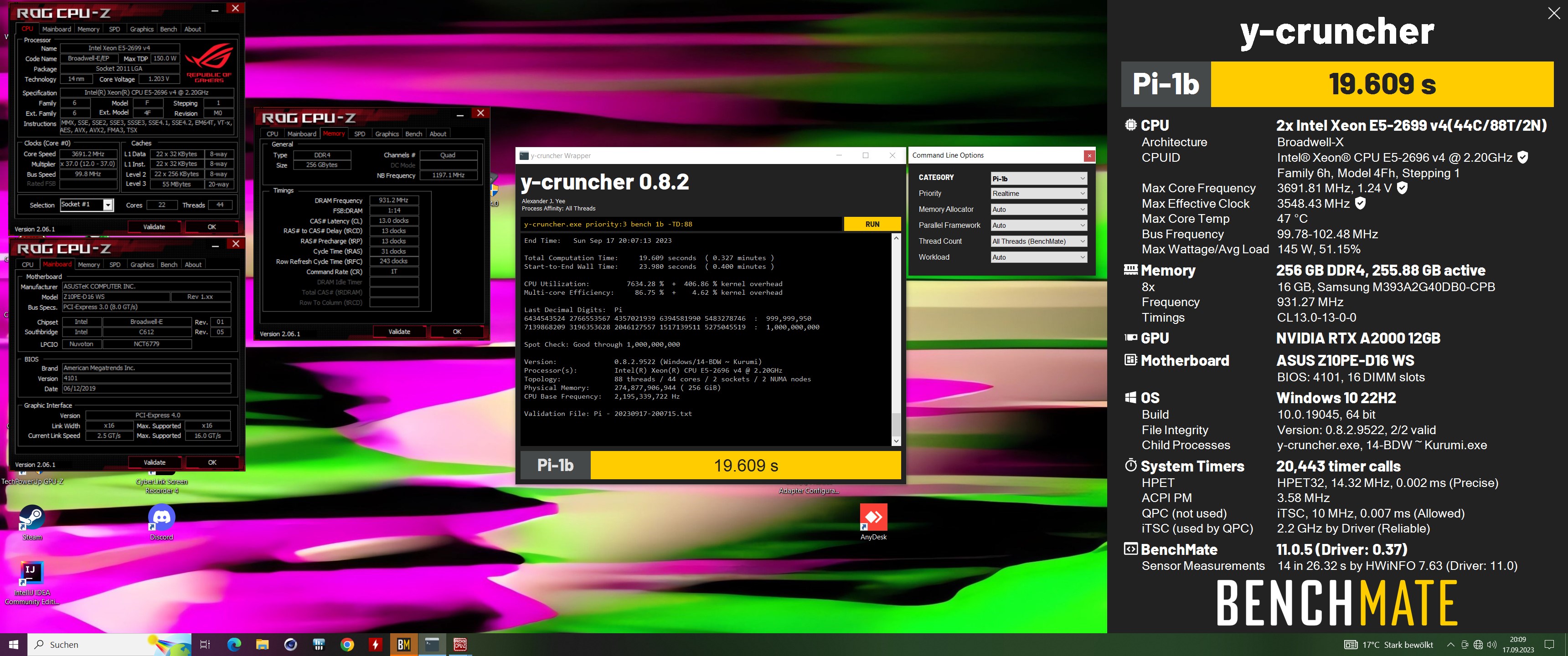This screenshot has width=1568, height=656.
Task: Open the Priority dropdown set to Realtime
Action: pyautogui.click(x=1038, y=194)
